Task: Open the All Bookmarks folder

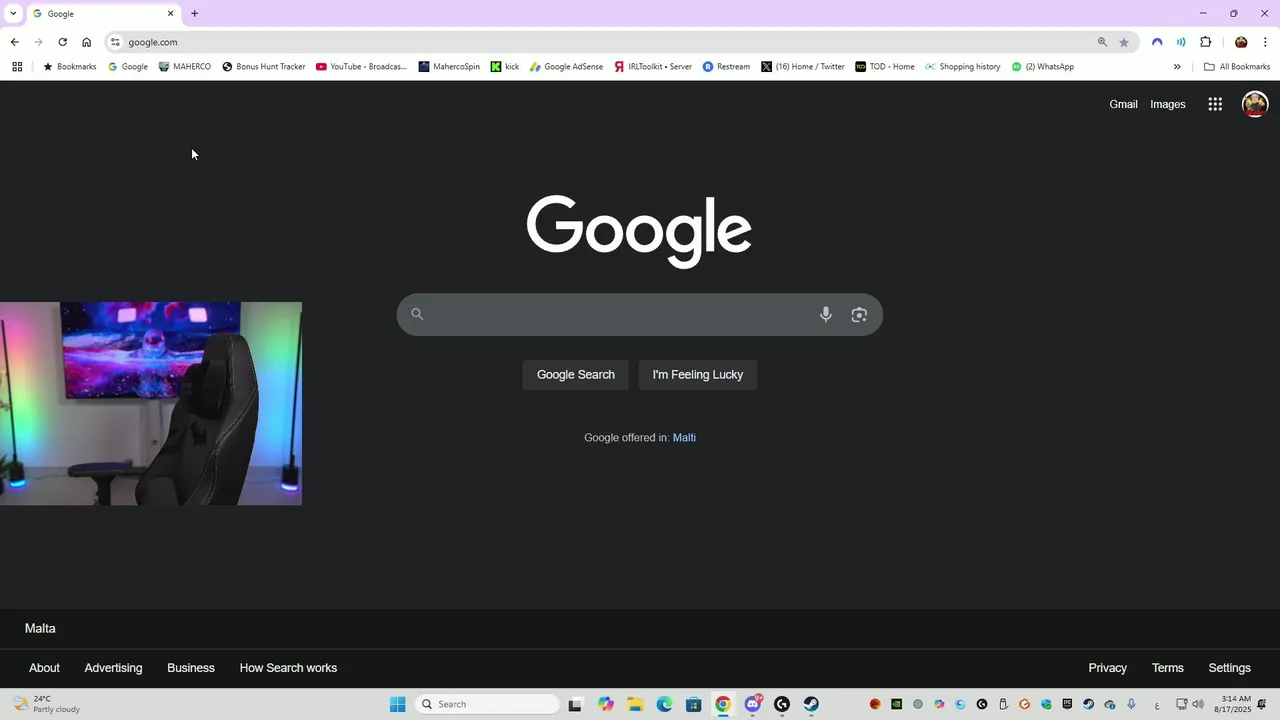Action: 1237,67
